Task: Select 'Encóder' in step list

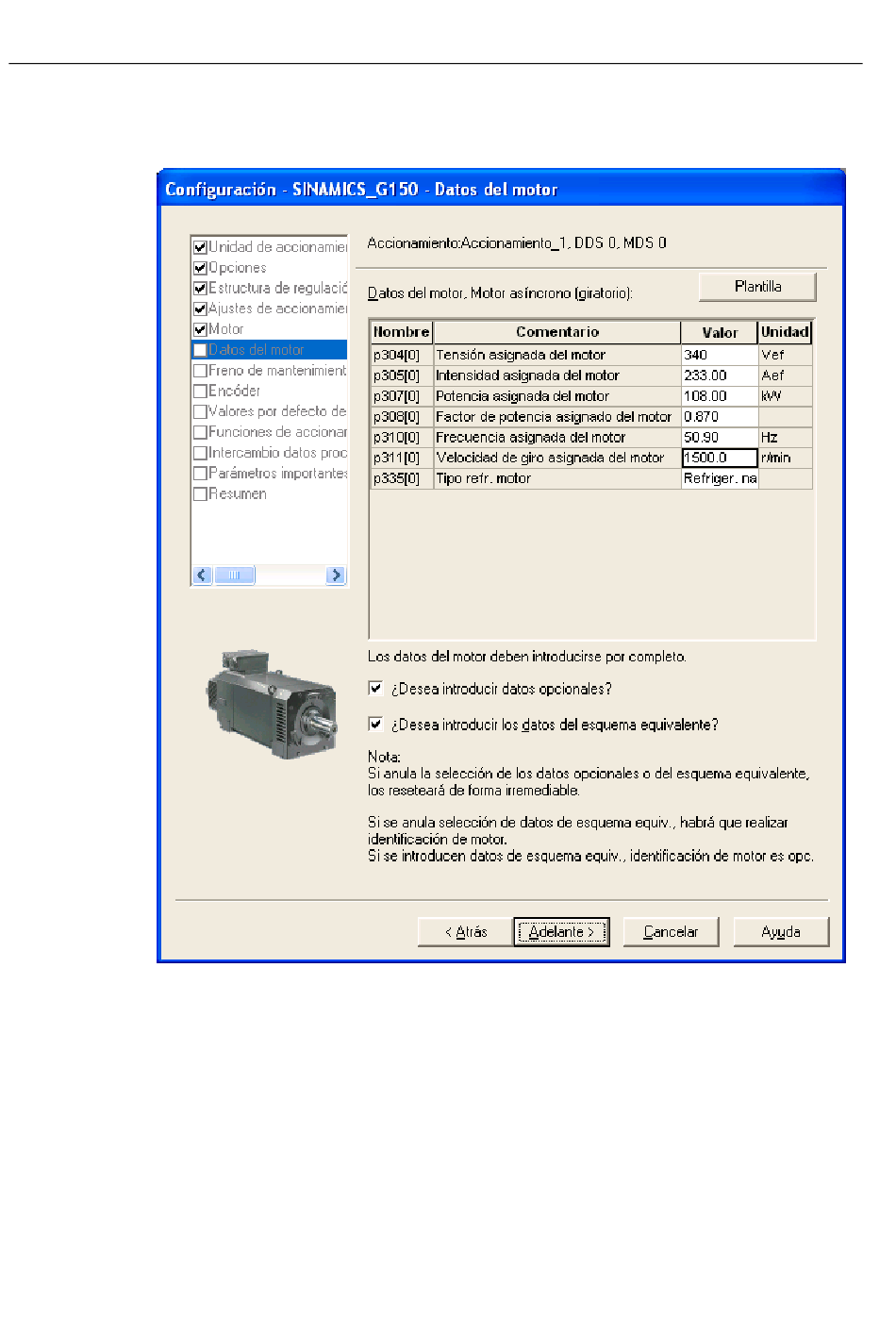Action: [235, 391]
